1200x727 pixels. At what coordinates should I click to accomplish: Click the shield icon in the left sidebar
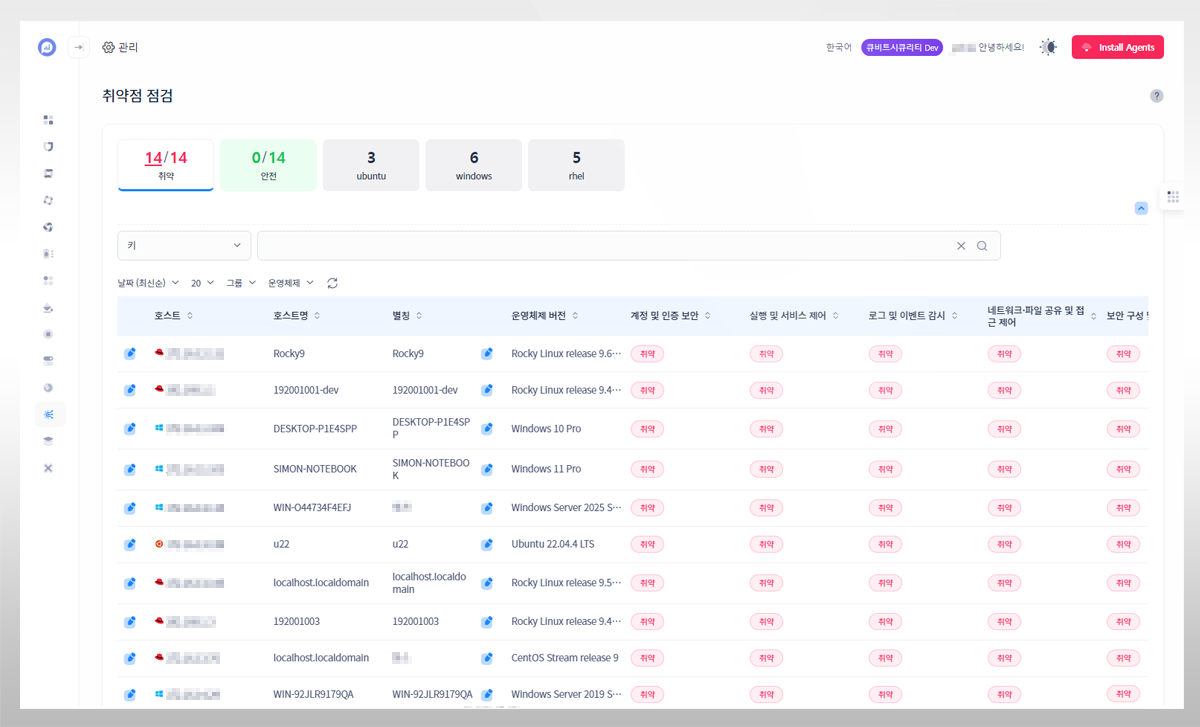point(48,147)
